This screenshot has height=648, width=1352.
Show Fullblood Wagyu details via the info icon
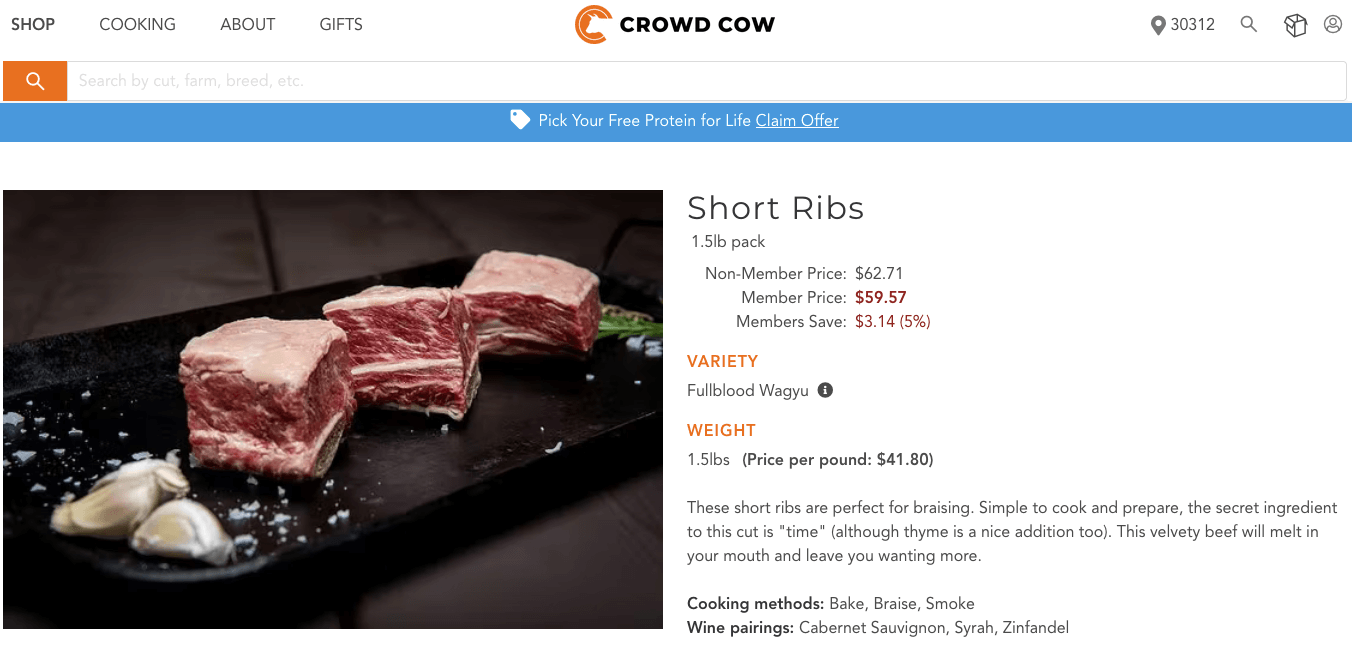tap(825, 390)
